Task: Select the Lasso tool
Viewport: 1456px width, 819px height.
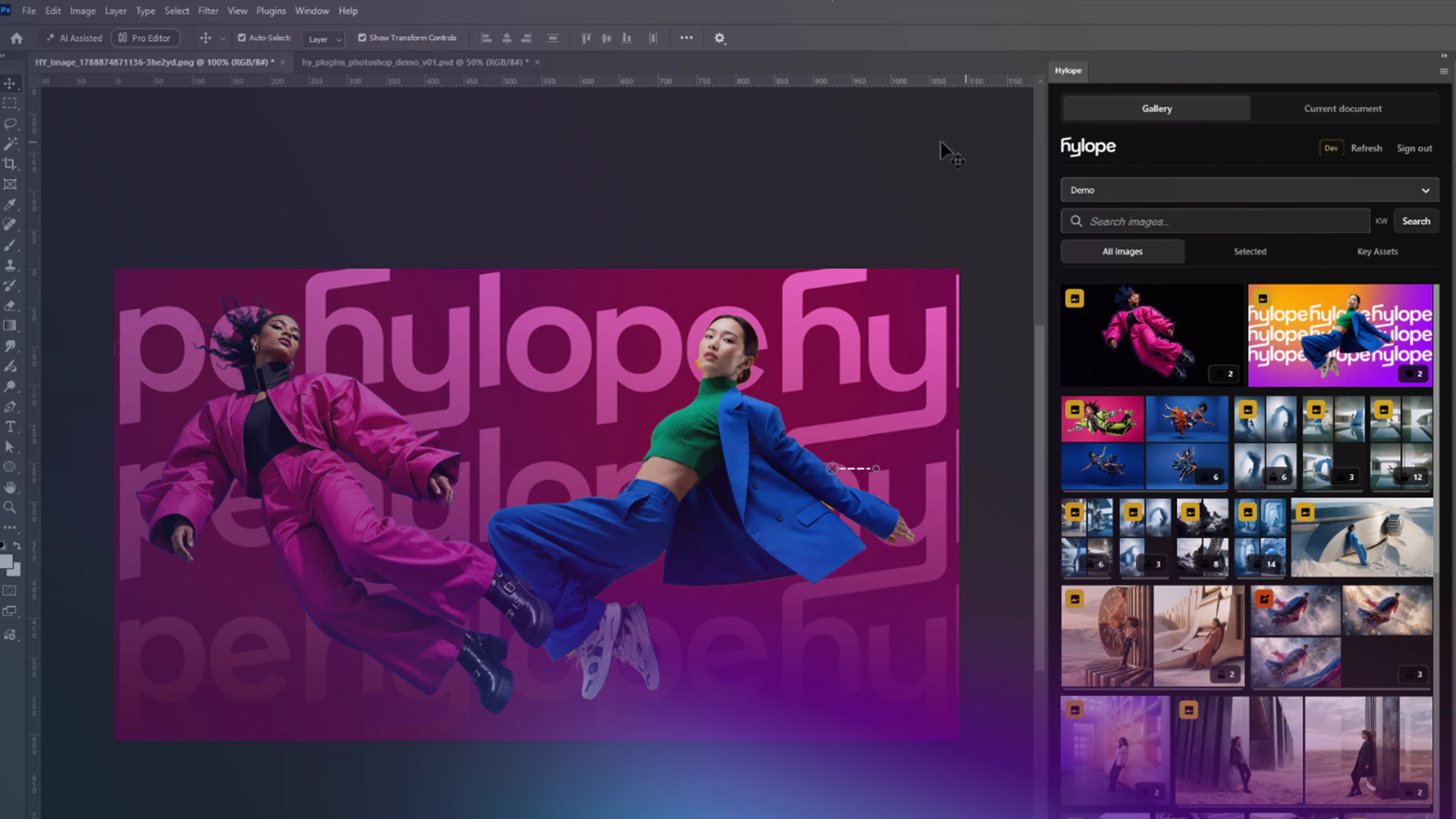Action: click(10, 124)
